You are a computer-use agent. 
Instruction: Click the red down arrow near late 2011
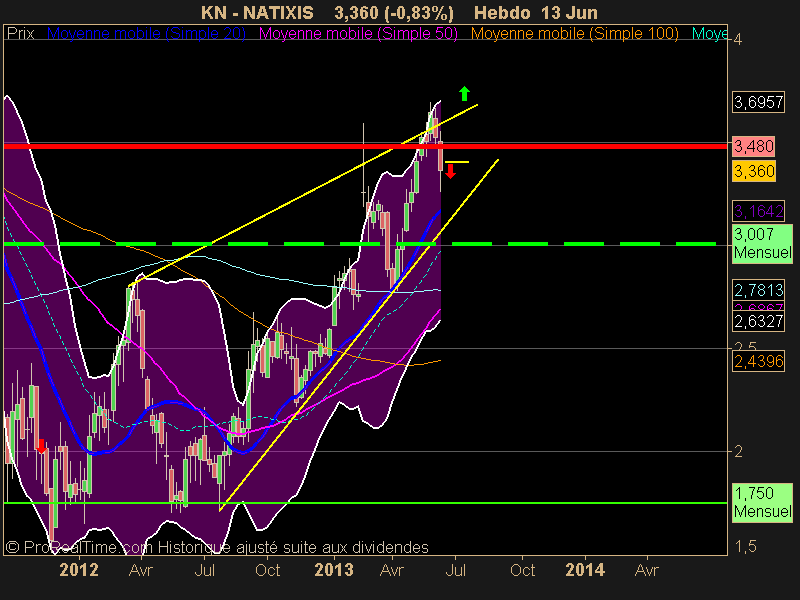(41, 446)
